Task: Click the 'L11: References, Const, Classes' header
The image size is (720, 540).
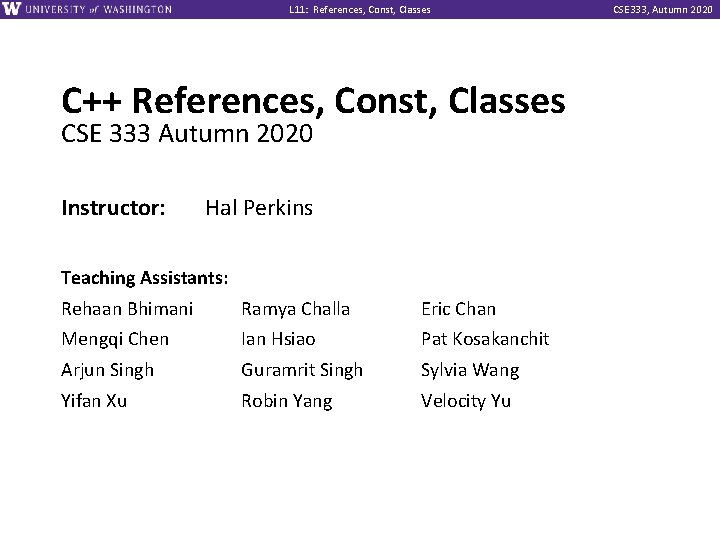Action: (x=360, y=10)
